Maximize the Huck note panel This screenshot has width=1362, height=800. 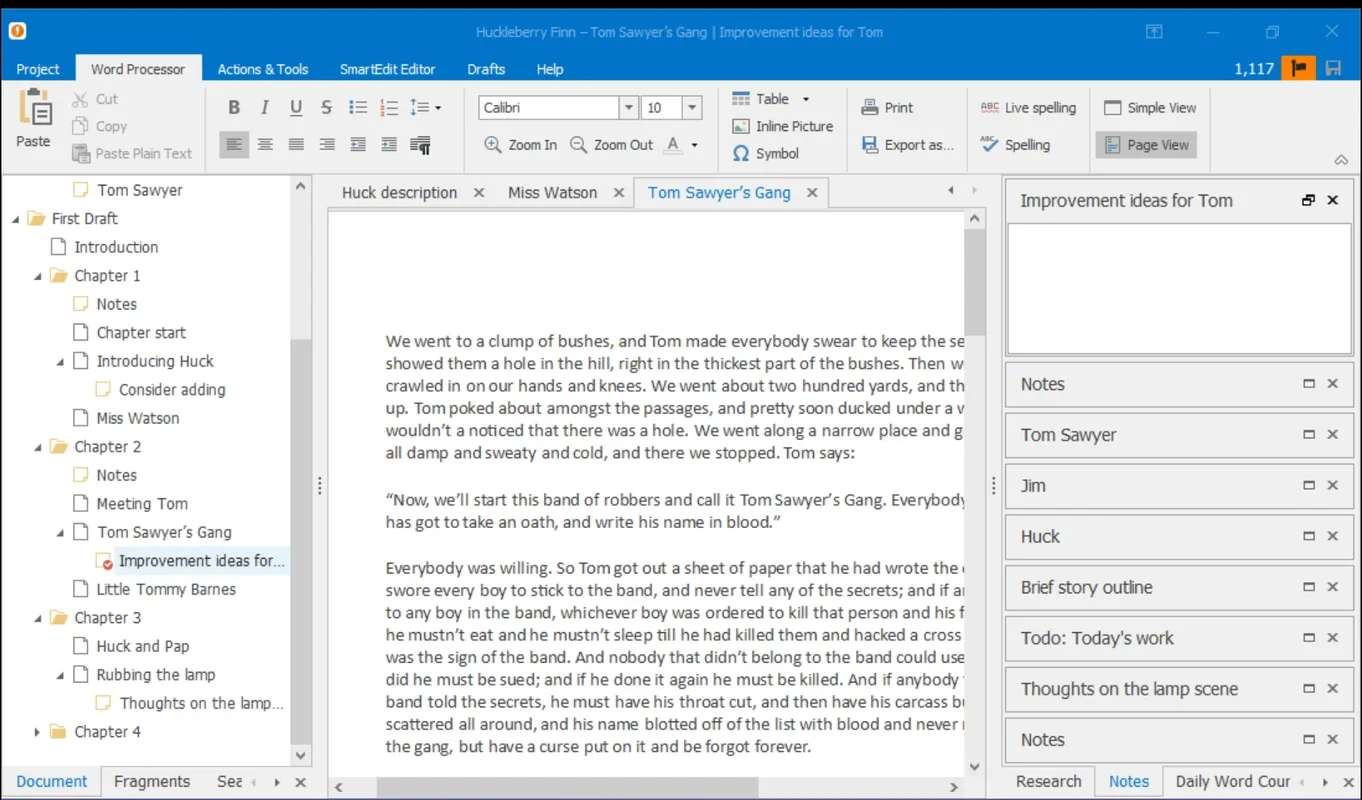tap(1308, 536)
